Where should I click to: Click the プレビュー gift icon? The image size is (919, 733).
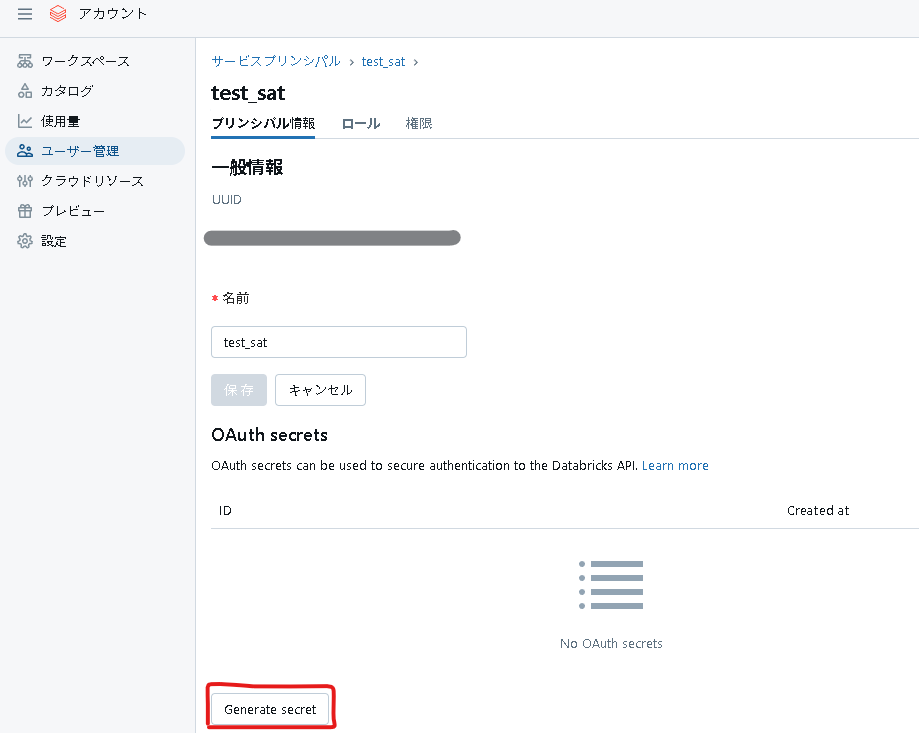point(25,211)
